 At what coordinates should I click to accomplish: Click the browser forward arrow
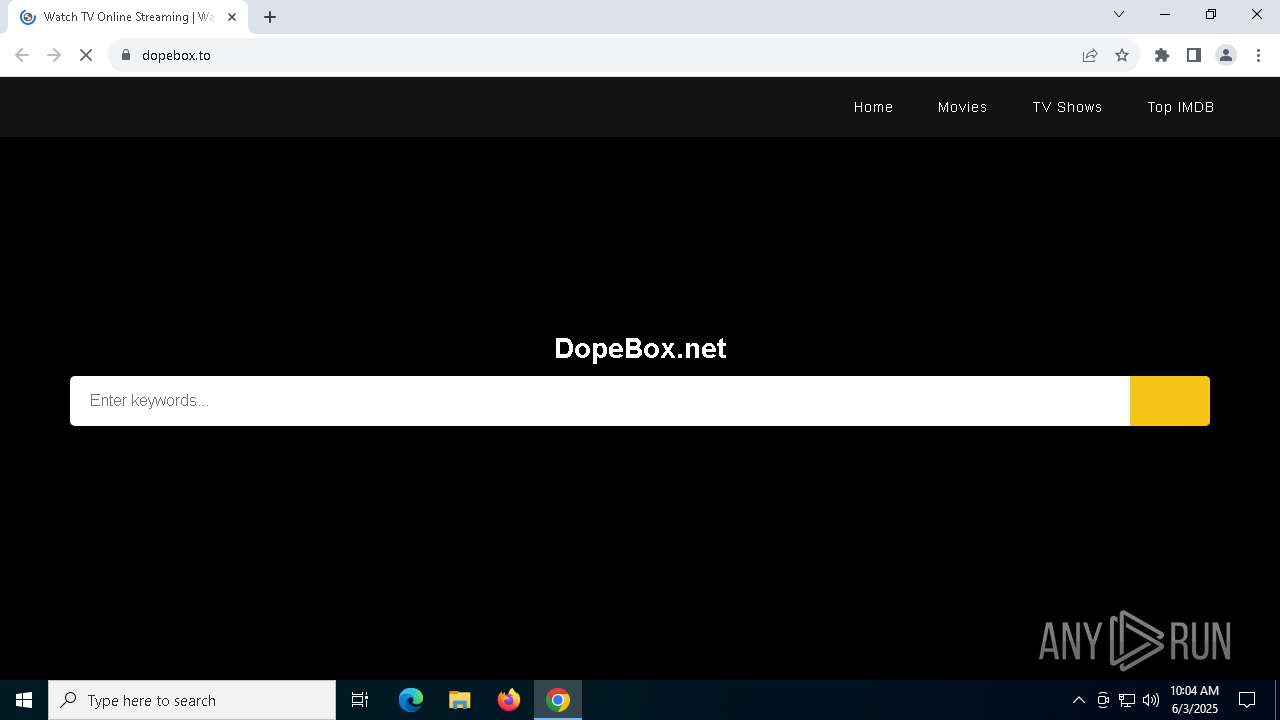click(x=54, y=55)
